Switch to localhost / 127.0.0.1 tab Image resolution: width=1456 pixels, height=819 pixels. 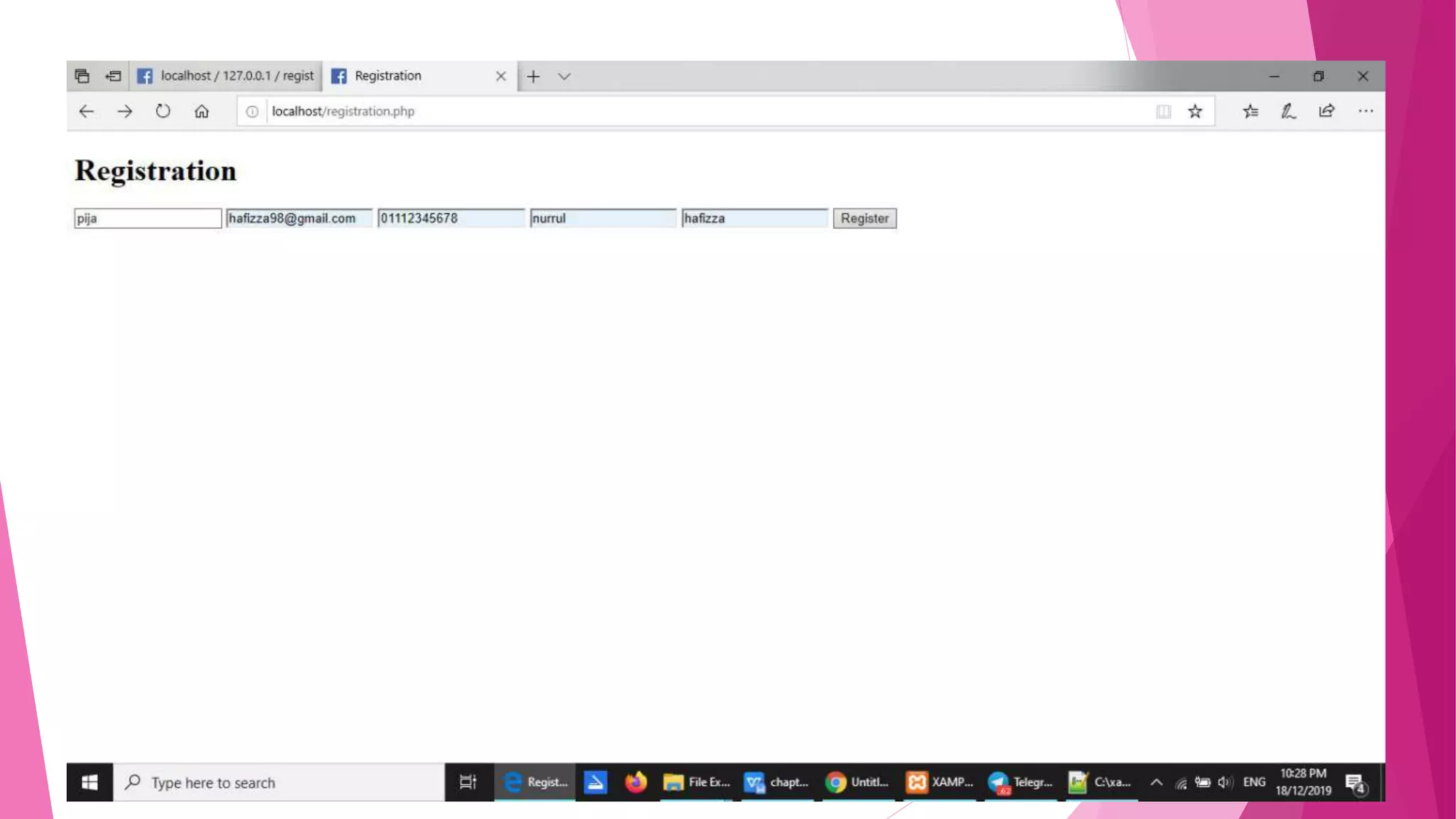(226, 76)
